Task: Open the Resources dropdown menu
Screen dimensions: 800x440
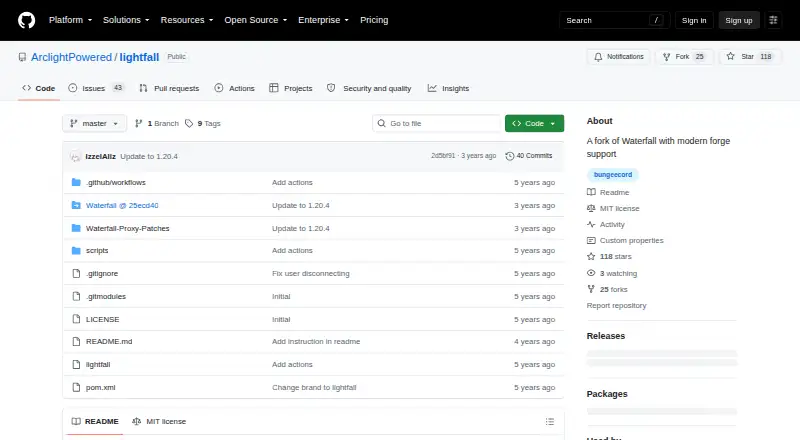Action: pyautogui.click(x=187, y=20)
